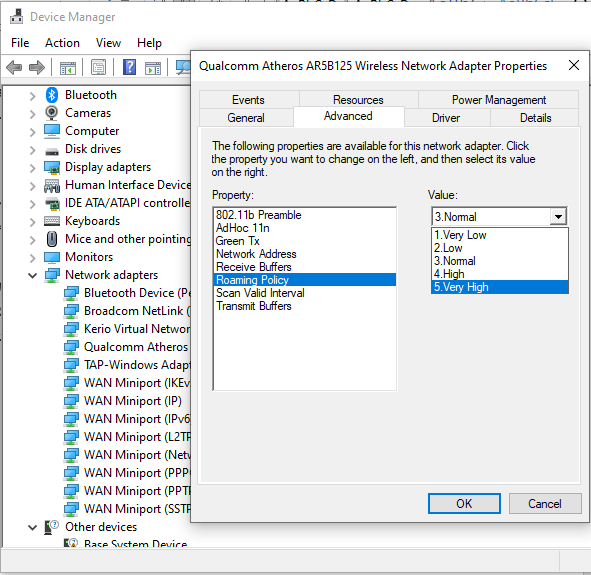
Task: Expand the Display adapters tree node
Action: (32, 168)
